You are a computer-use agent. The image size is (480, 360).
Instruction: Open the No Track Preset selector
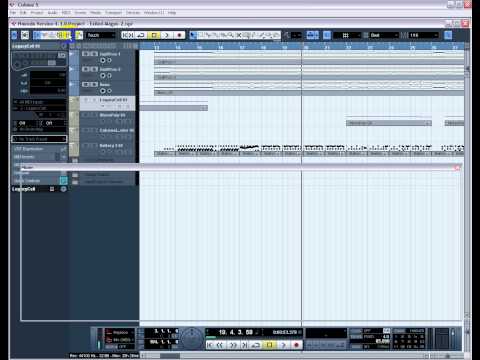pos(39,139)
